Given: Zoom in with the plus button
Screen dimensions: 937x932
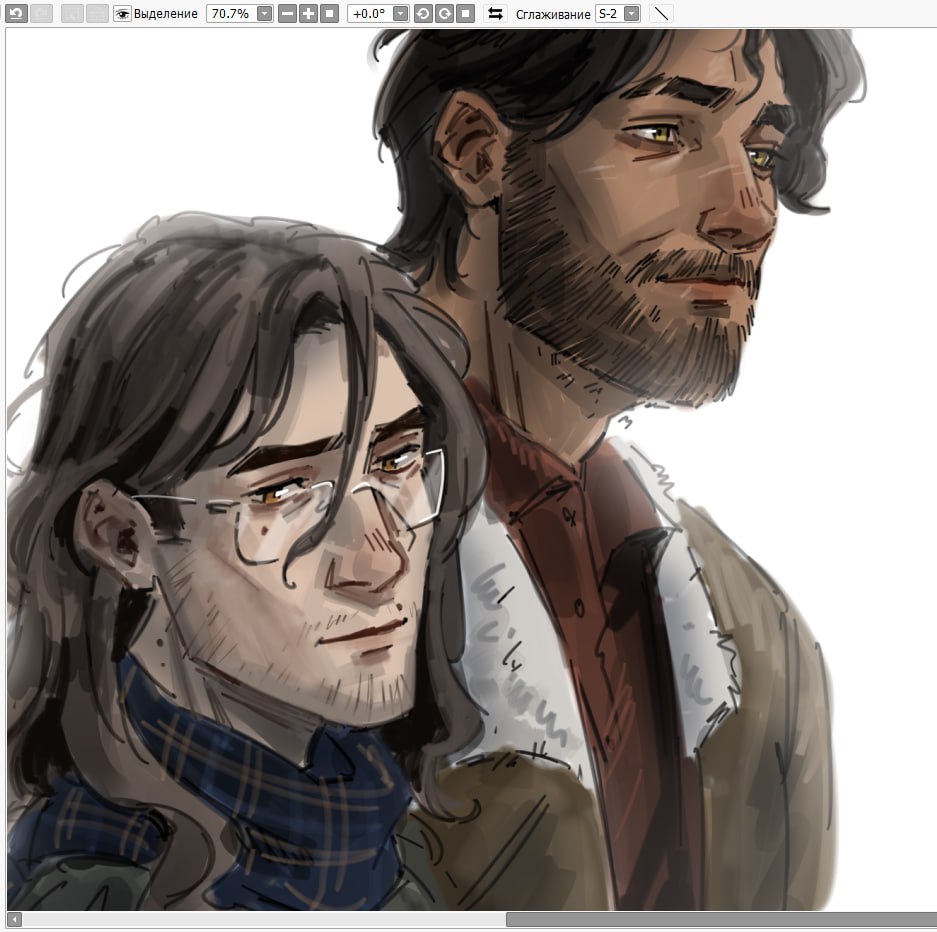Looking at the screenshot, I should (308, 13).
